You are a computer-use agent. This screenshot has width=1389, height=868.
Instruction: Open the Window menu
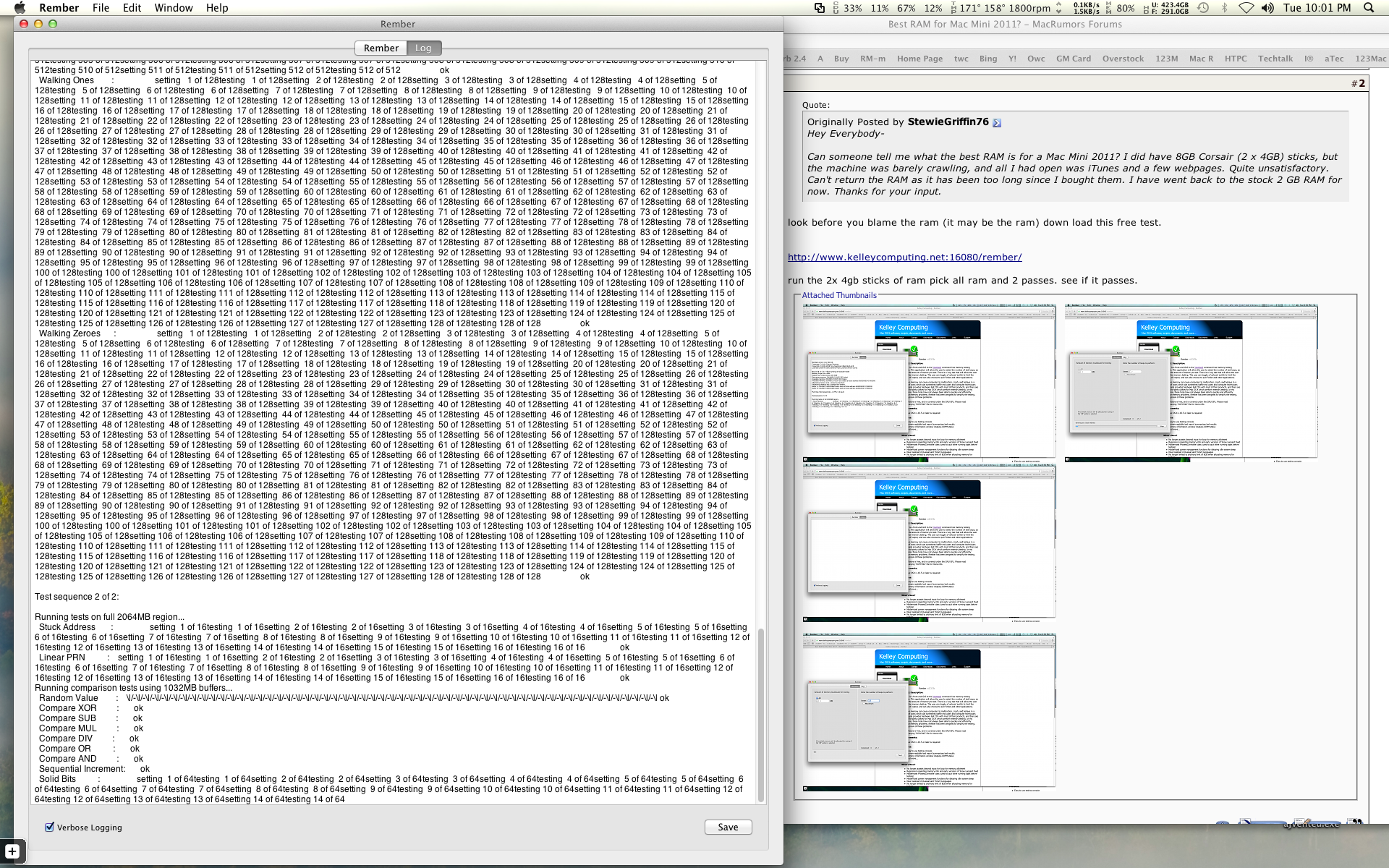(x=173, y=8)
